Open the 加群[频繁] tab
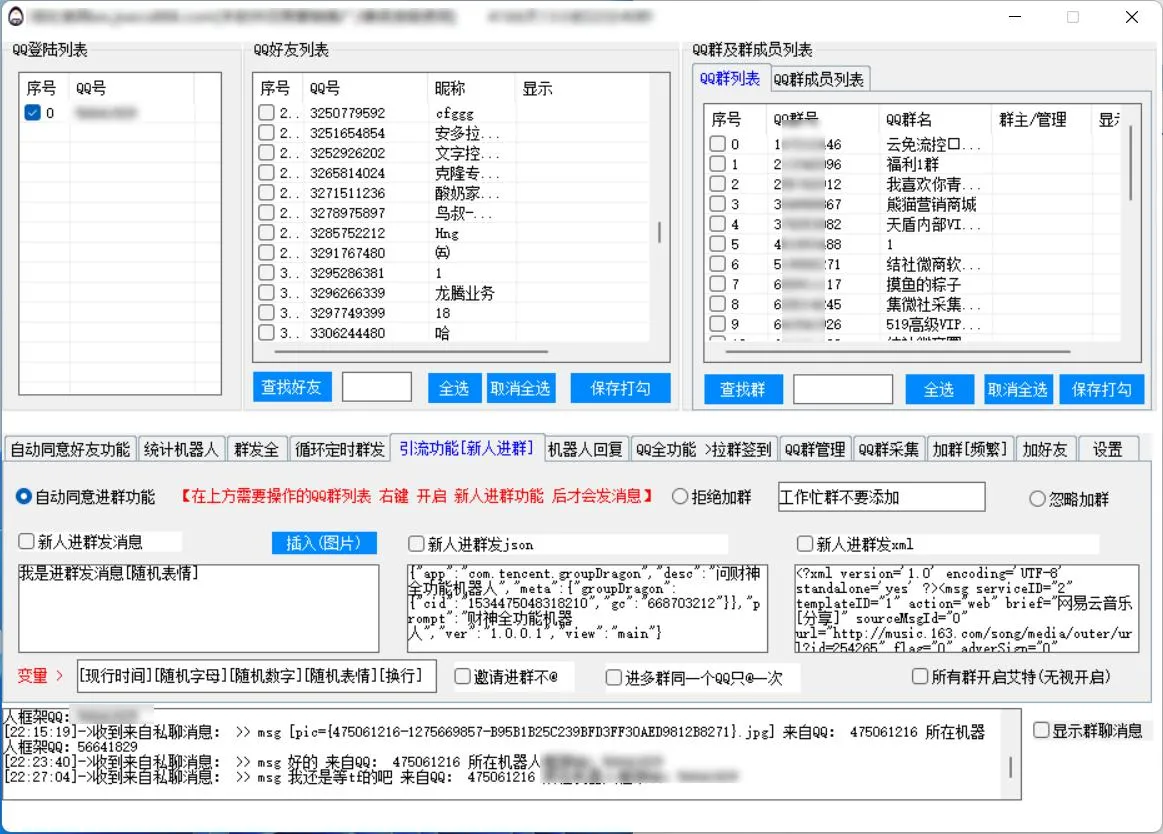The image size is (1163, 834). pyautogui.click(x=969, y=450)
